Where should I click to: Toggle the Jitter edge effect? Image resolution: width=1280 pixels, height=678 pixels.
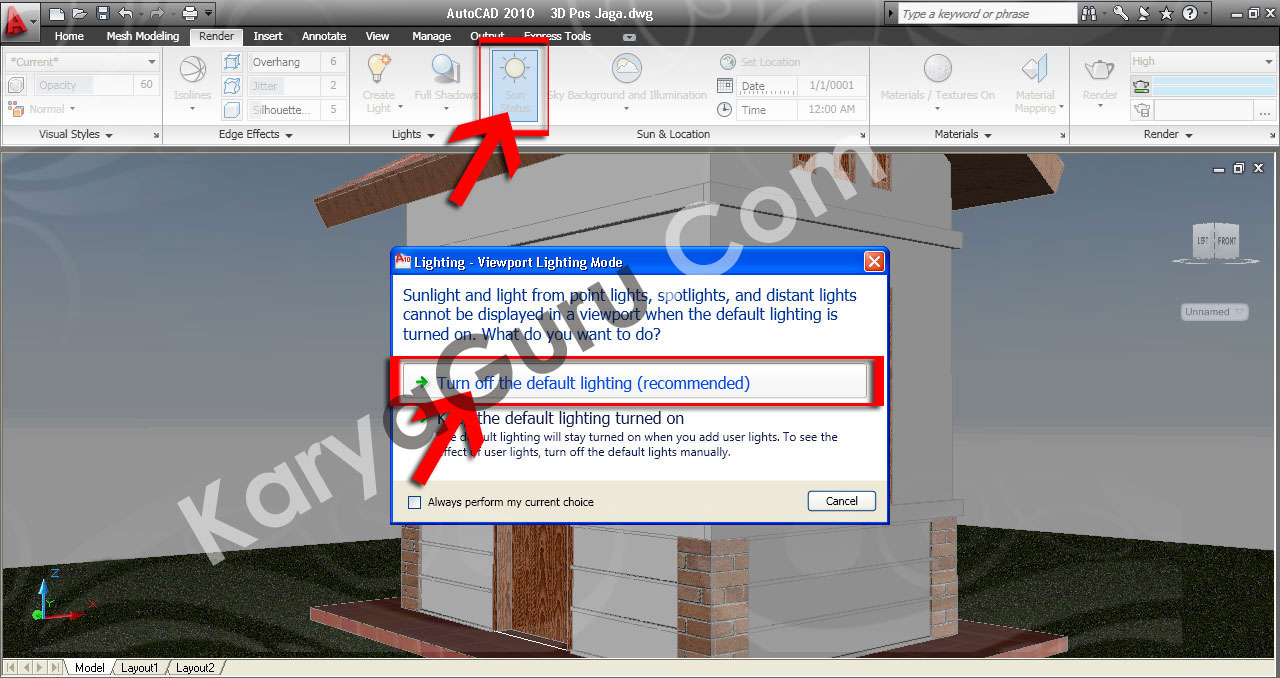coord(232,85)
